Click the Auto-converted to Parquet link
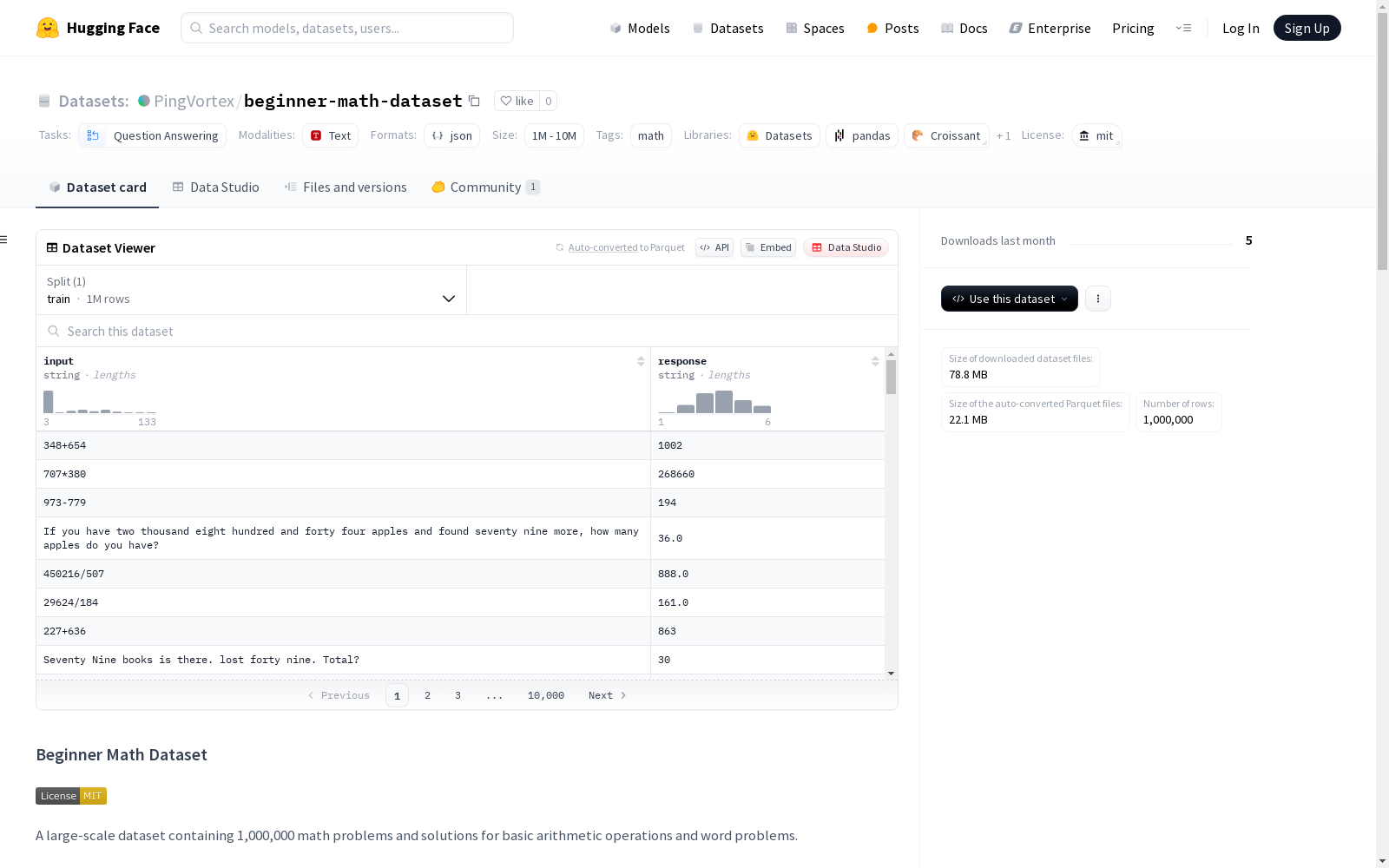 [x=626, y=247]
